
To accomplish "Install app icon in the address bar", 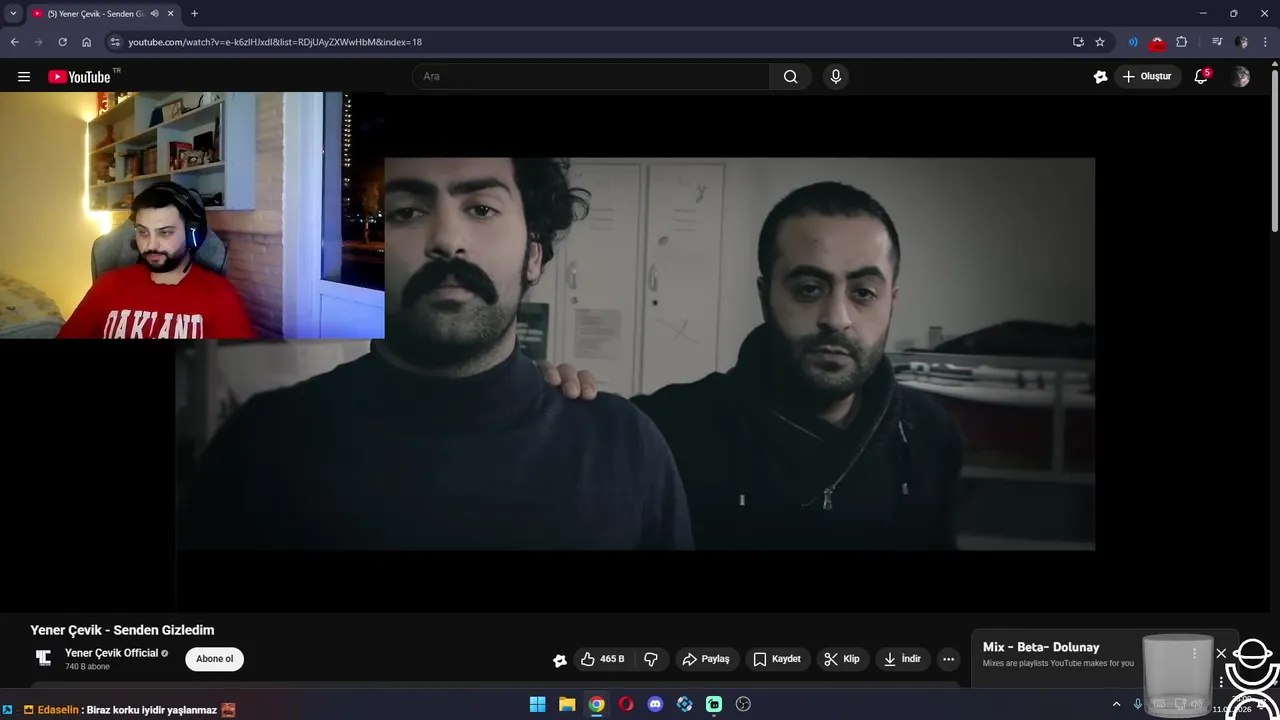I will tap(1078, 42).
